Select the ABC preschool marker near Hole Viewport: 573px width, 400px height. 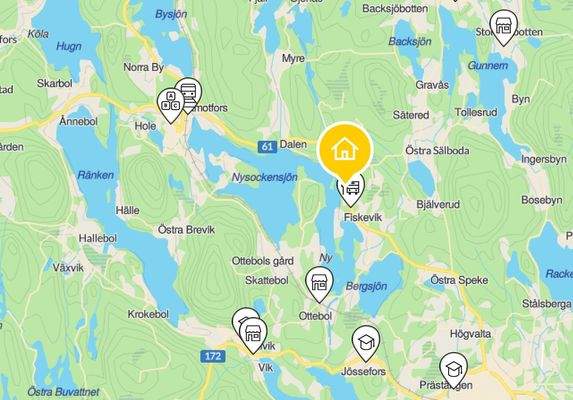pos(171,104)
